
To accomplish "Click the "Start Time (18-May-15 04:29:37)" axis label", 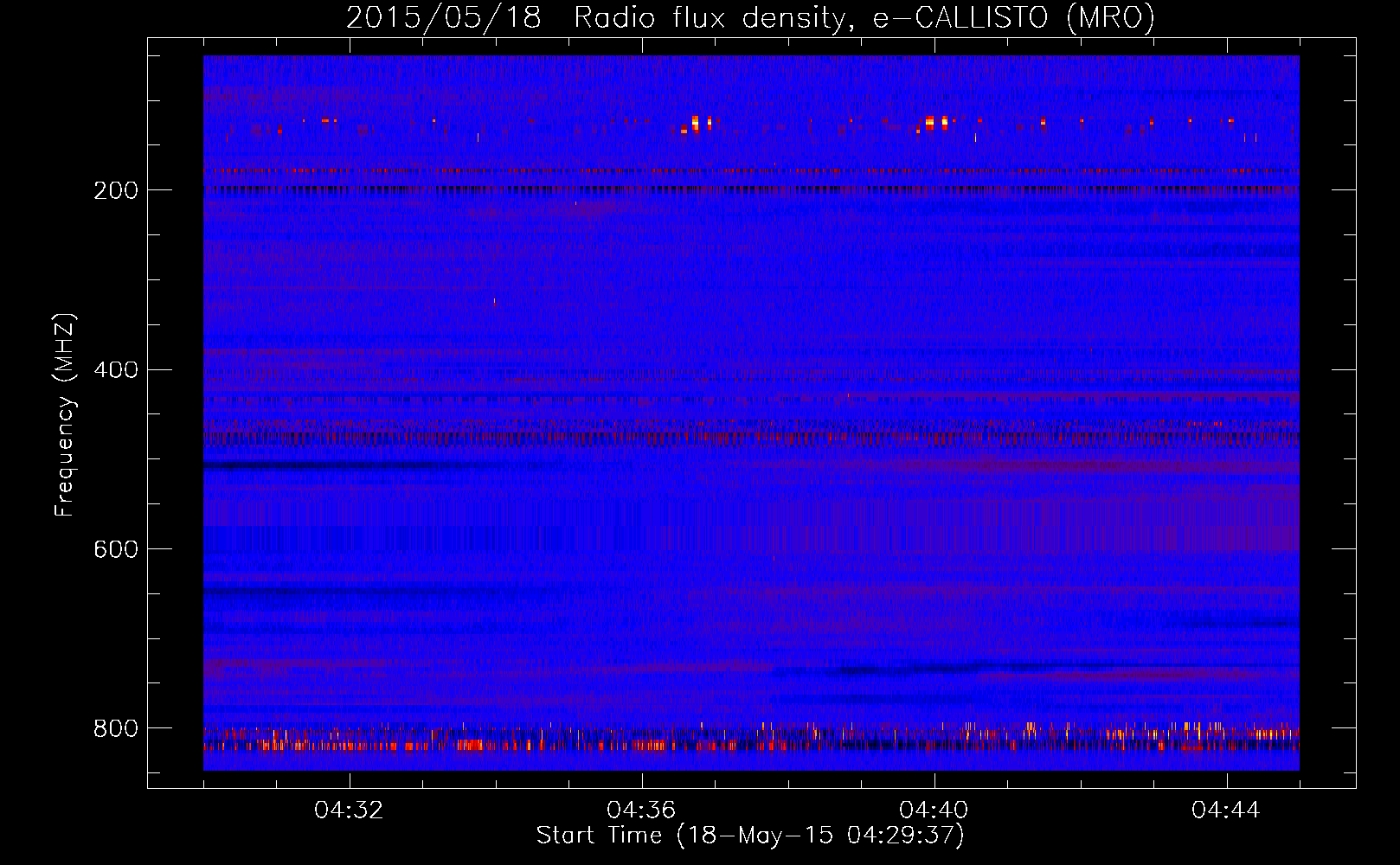I will [750, 836].
